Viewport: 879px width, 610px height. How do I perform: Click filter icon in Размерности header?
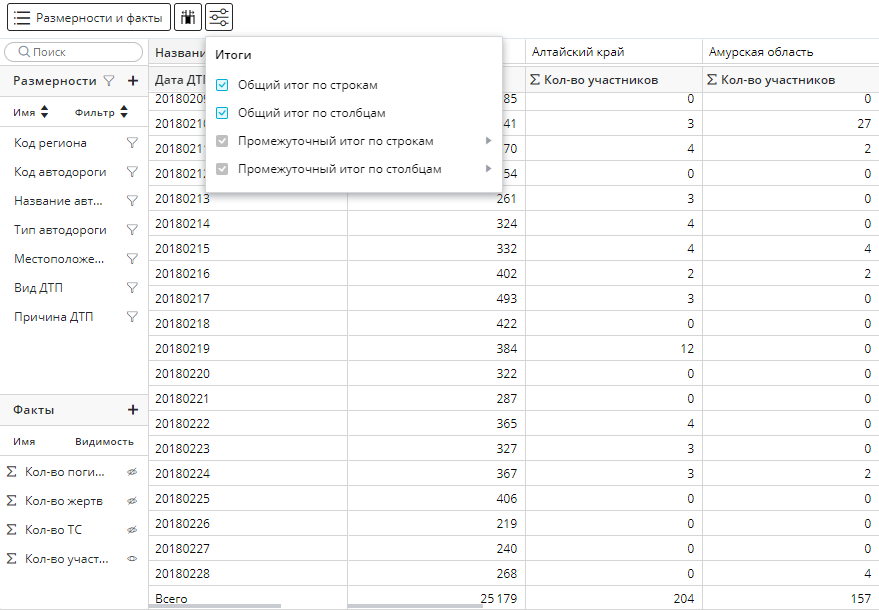click(109, 81)
